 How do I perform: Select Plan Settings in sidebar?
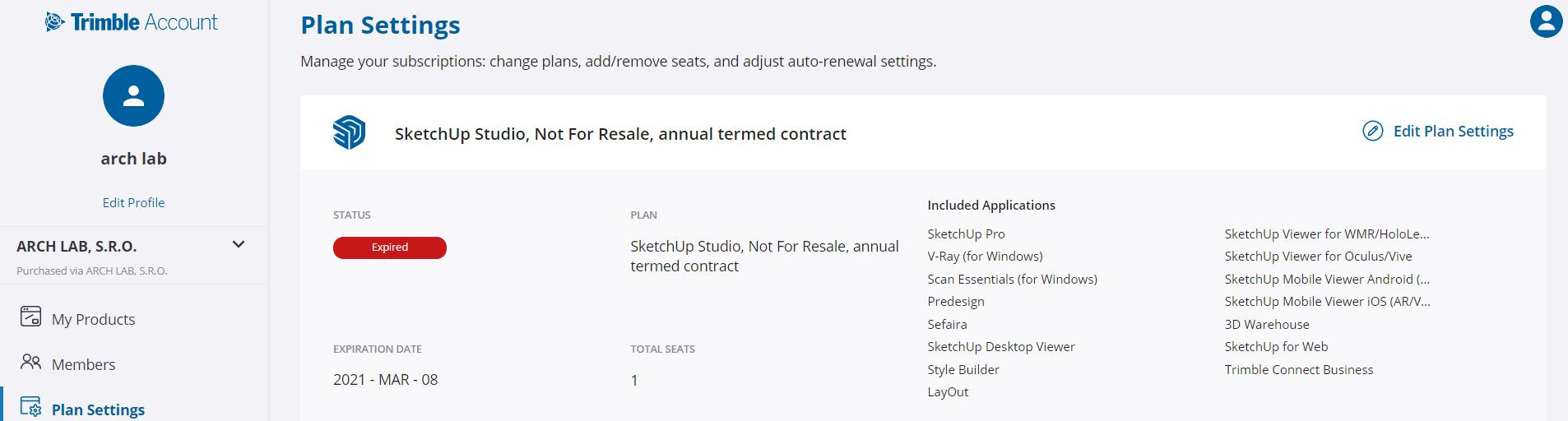point(98,409)
